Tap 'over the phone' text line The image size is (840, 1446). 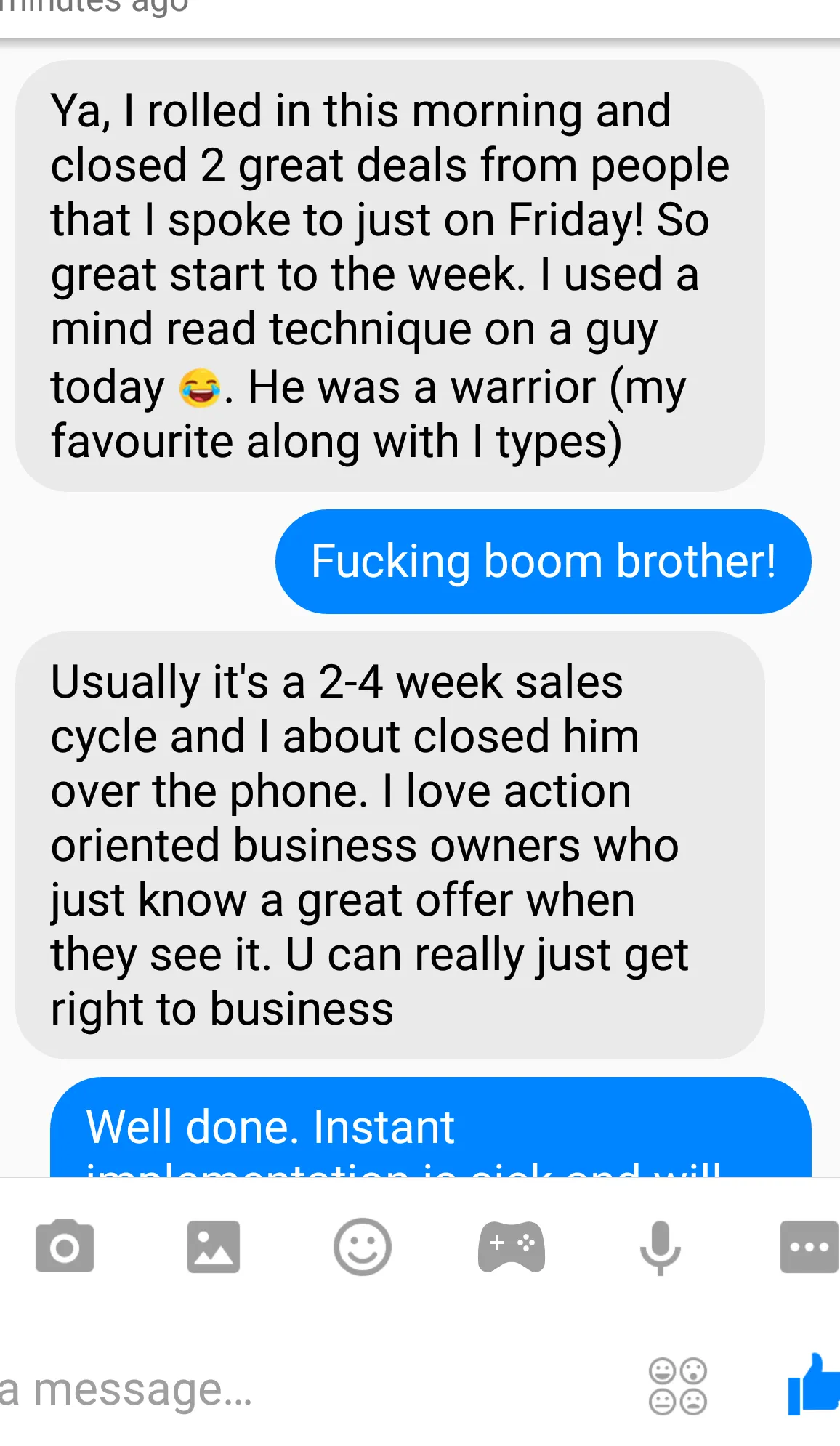209,791
